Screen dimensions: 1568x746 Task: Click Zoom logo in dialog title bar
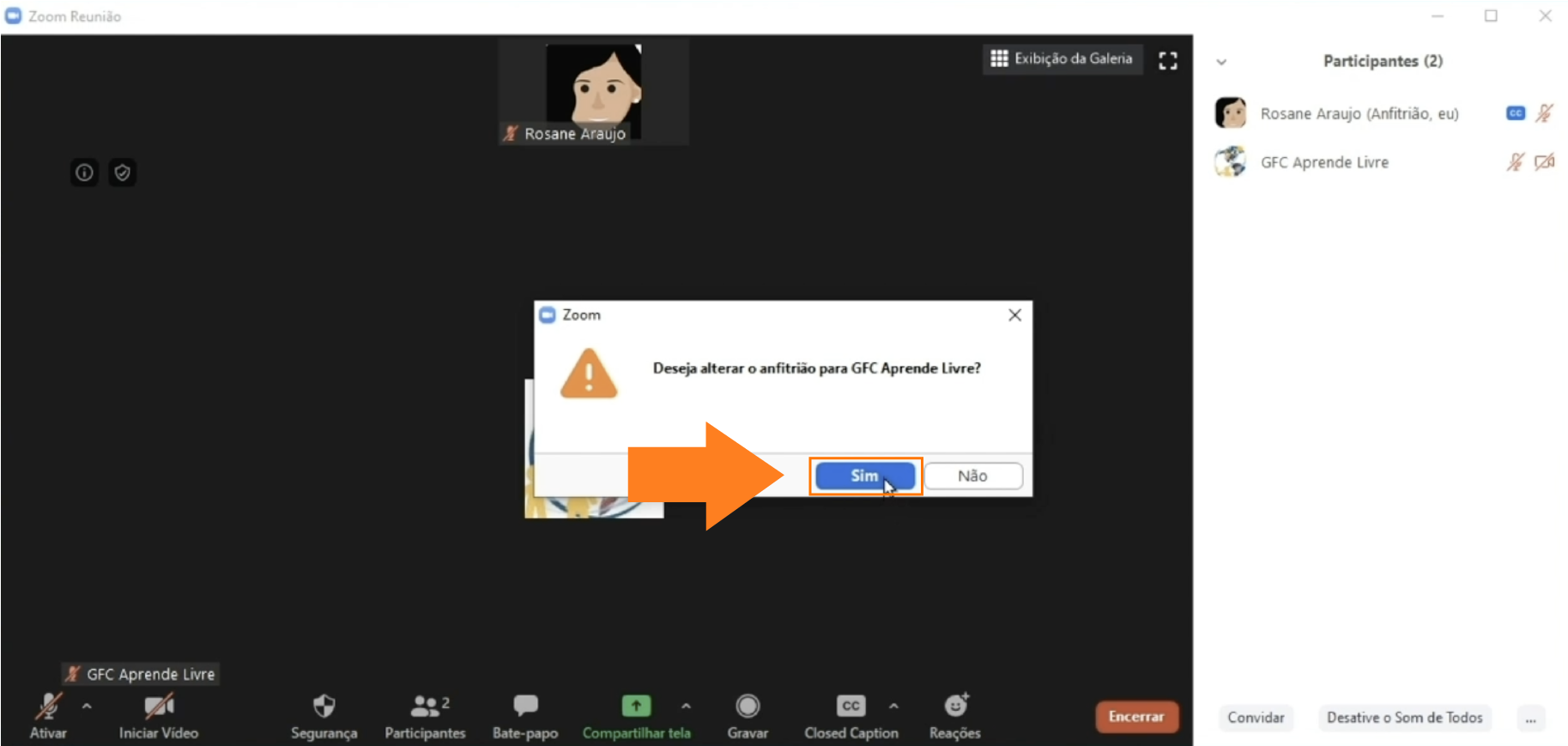tap(548, 315)
